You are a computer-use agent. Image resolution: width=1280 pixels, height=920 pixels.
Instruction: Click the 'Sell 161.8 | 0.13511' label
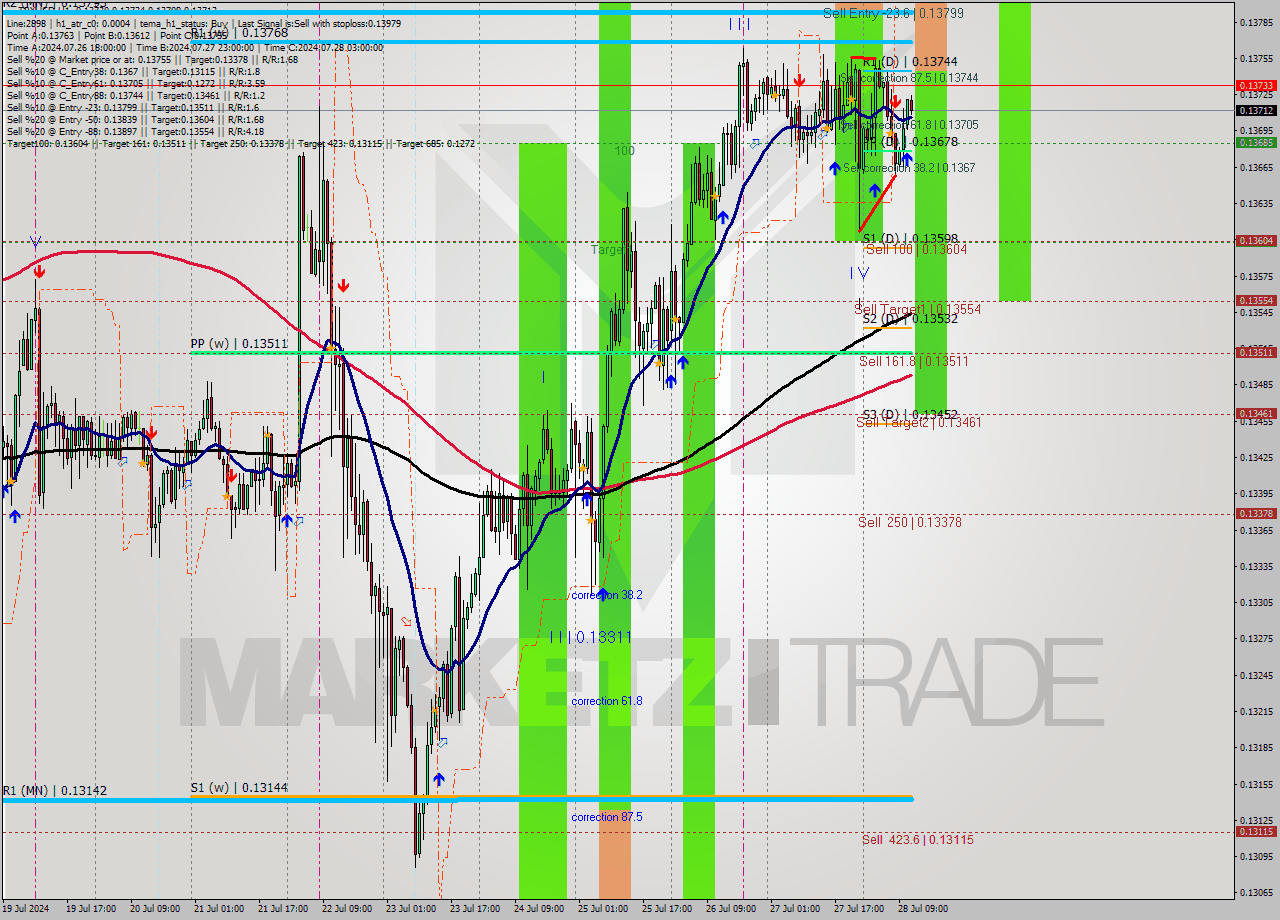pos(913,362)
